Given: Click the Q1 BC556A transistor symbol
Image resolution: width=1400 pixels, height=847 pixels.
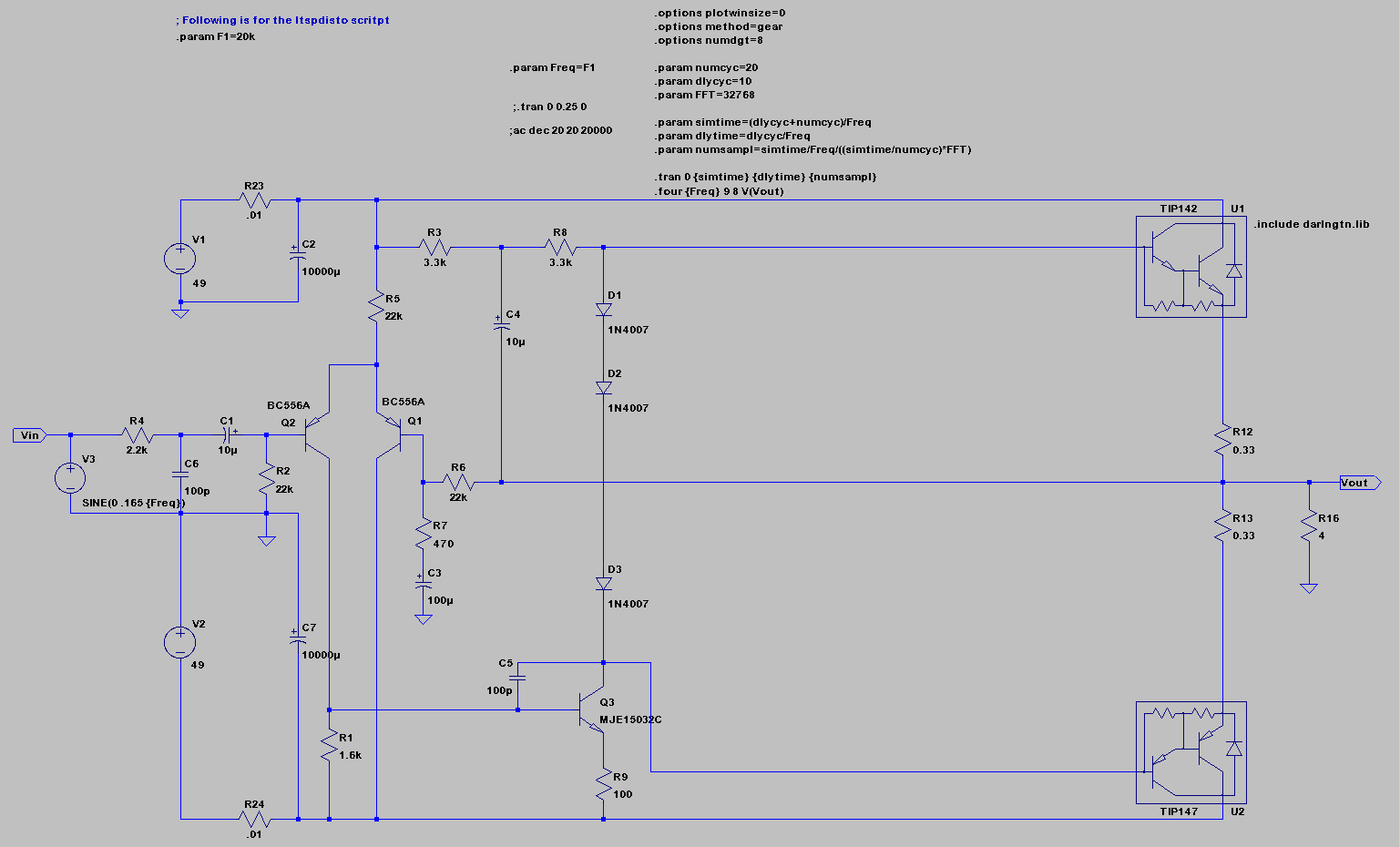Looking at the screenshot, I should (390, 435).
